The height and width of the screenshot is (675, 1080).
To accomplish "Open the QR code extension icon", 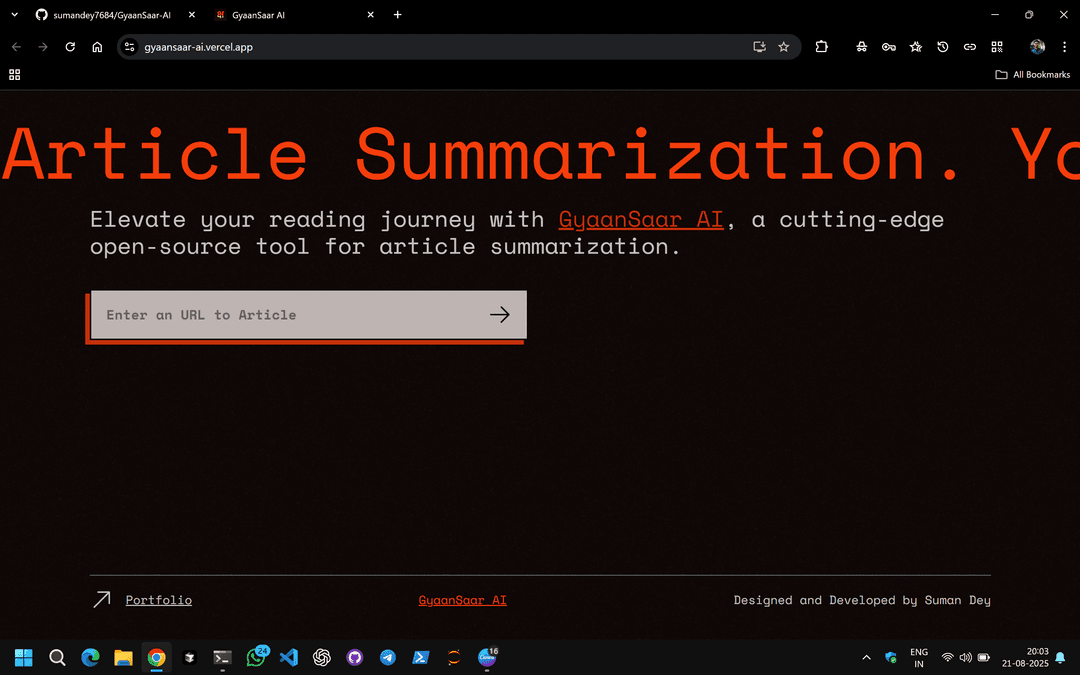I will (997, 47).
